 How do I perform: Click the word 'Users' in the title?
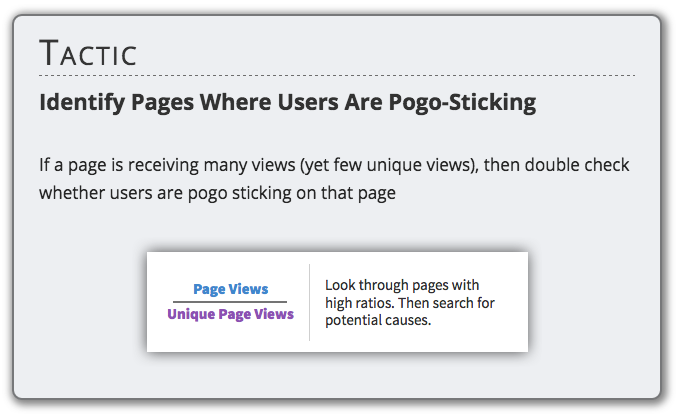point(308,102)
